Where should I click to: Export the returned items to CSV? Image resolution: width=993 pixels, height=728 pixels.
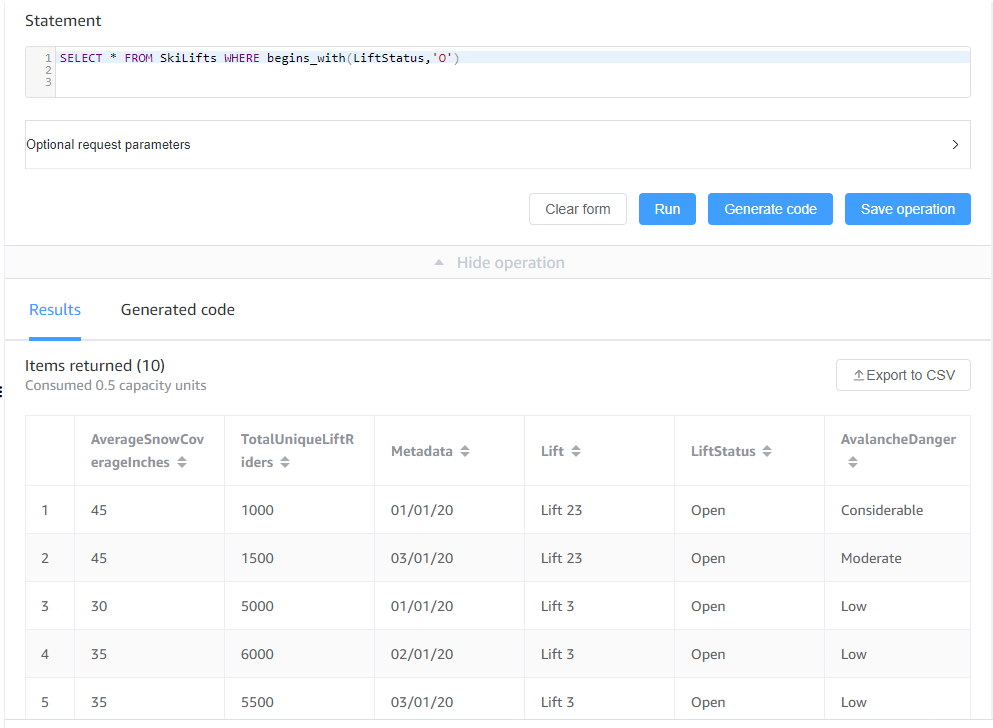click(x=903, y=374)
